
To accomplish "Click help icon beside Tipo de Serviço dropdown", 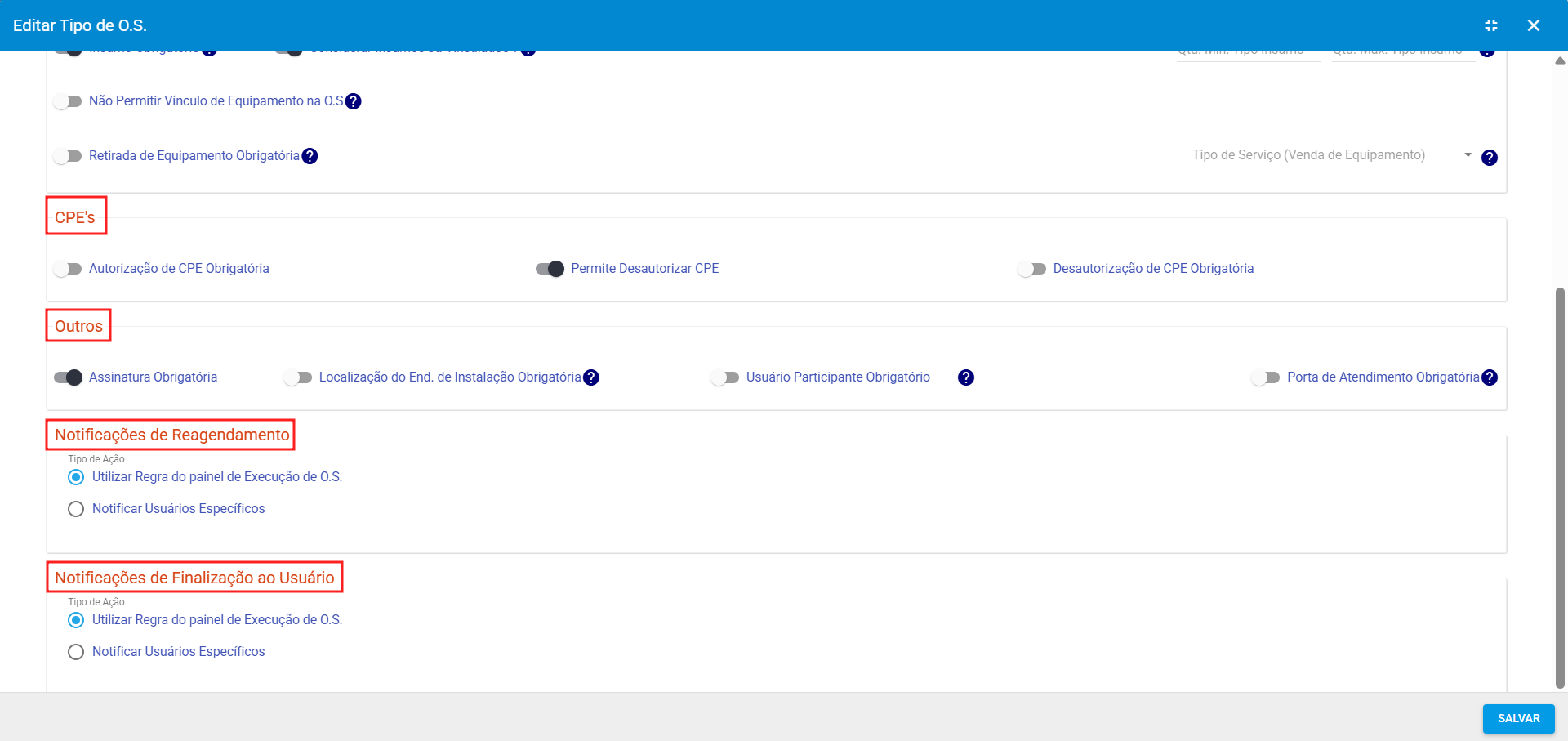I will [1489, 158].
